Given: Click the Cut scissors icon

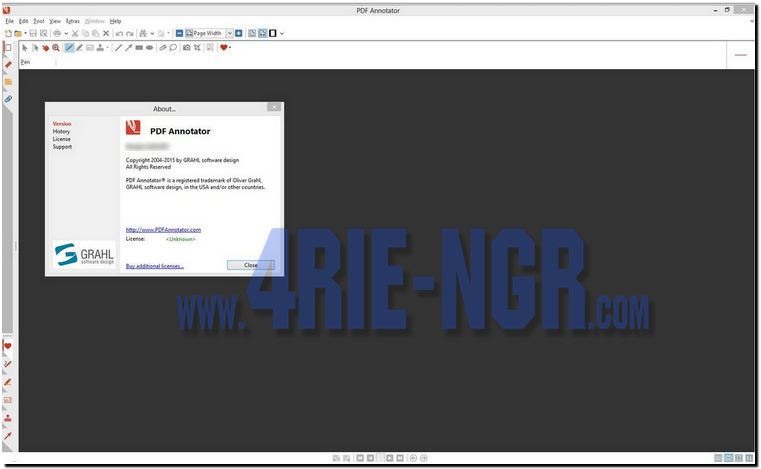Looking at the screenshot, I should 75,34.
